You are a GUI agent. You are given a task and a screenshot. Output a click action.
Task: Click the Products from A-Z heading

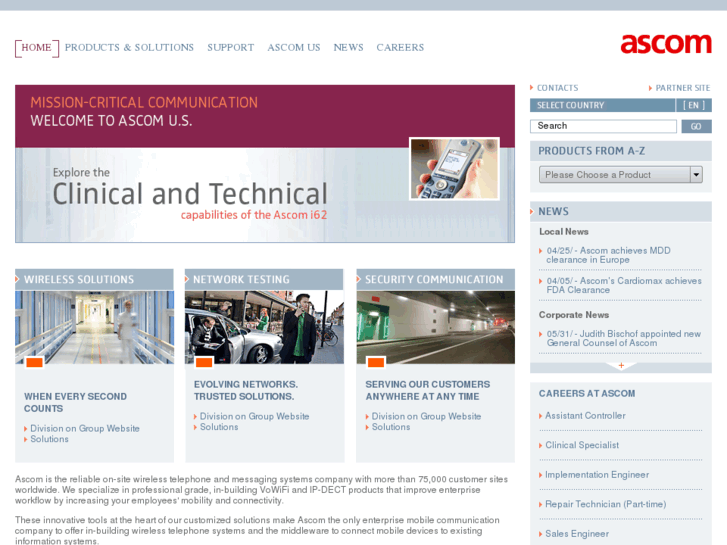coord(591,151)
